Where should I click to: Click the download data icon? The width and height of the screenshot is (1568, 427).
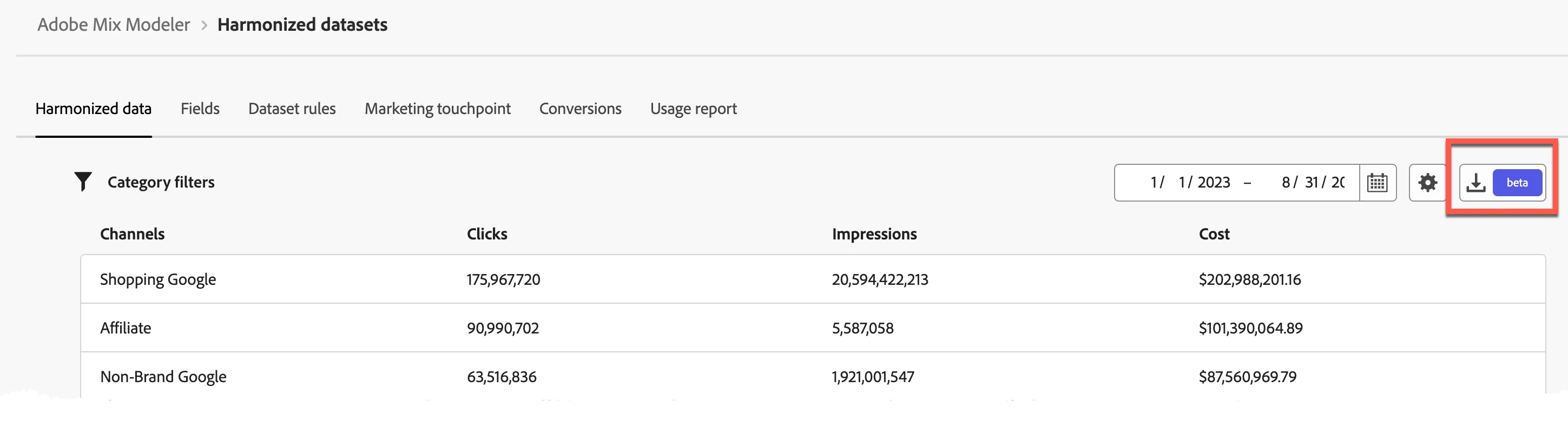pos(1475,183)
